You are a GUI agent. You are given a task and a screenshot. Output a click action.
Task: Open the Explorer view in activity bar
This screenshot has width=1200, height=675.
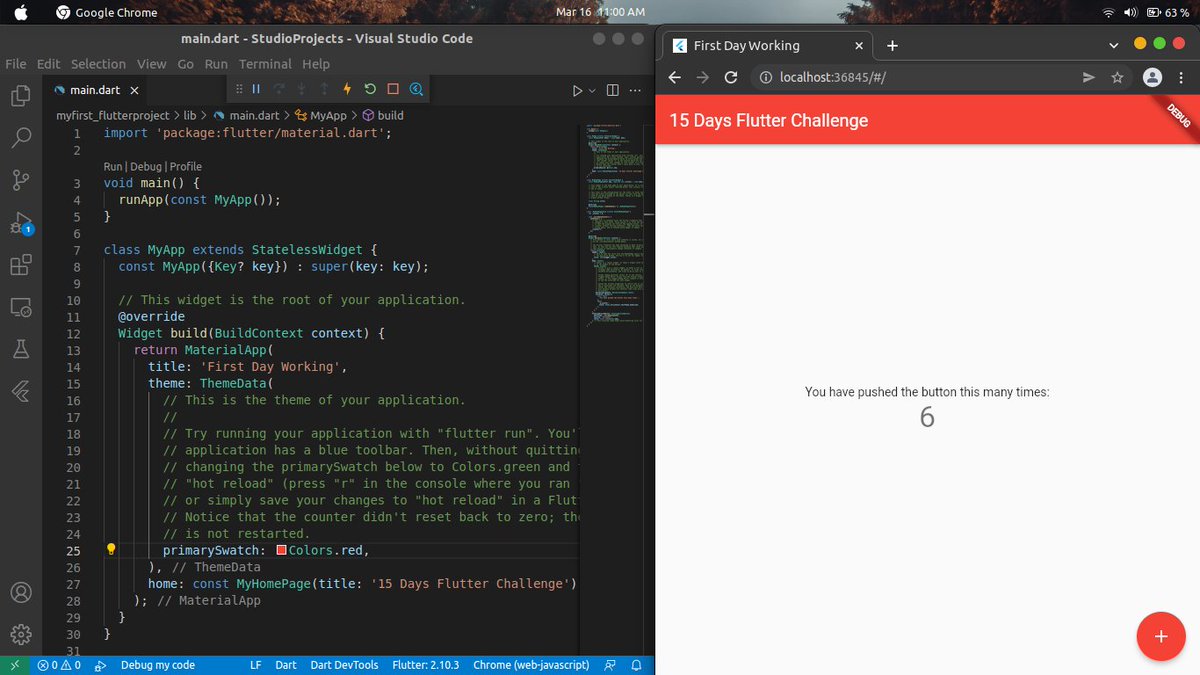pyautogui.click(x=20, y=96)
